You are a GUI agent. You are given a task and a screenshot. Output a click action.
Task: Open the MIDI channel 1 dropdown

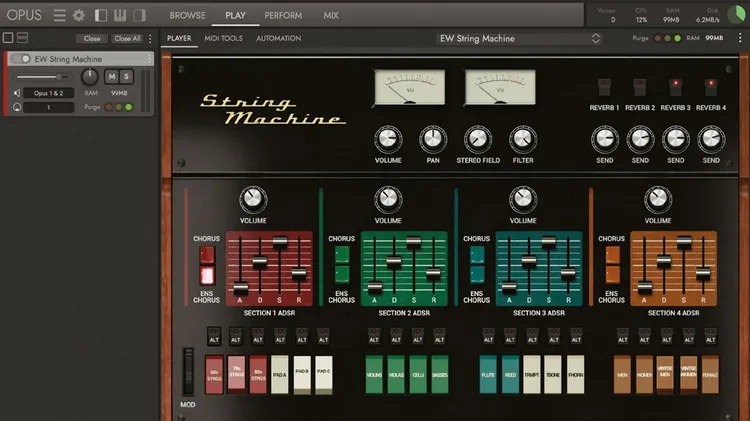click(x=48, y=107)
